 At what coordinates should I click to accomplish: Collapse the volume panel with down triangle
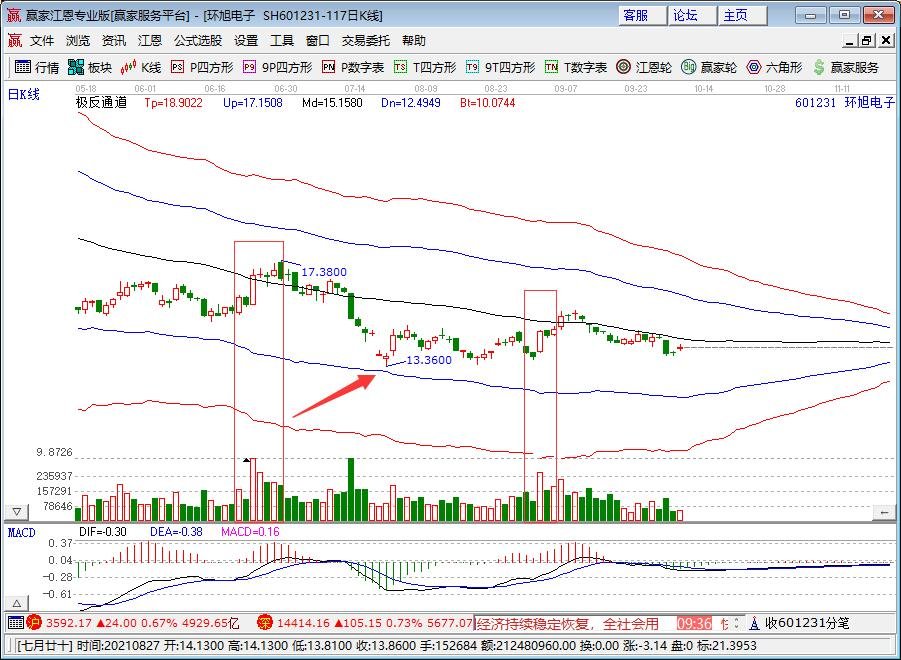[14, 511]
